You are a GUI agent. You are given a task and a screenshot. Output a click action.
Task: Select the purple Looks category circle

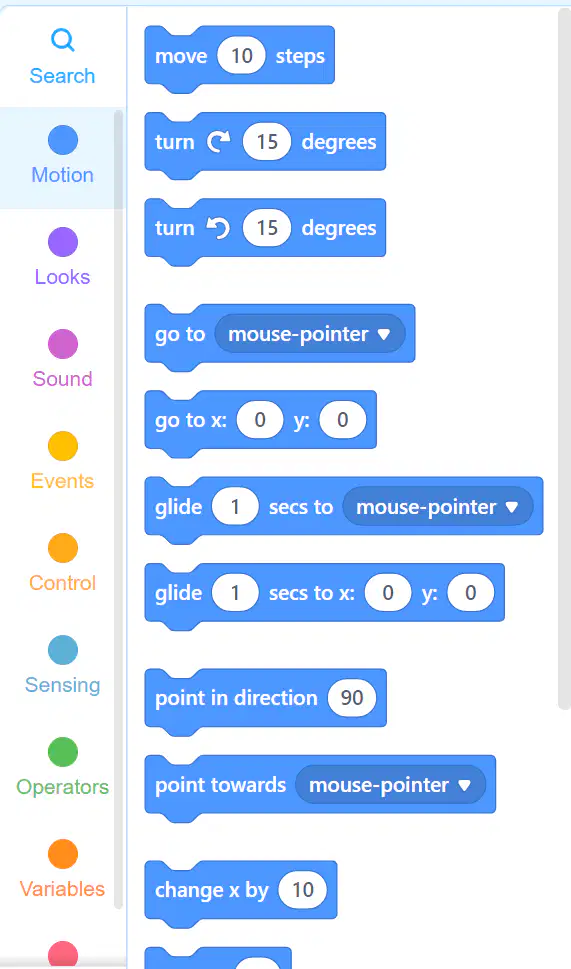(62, 242)
